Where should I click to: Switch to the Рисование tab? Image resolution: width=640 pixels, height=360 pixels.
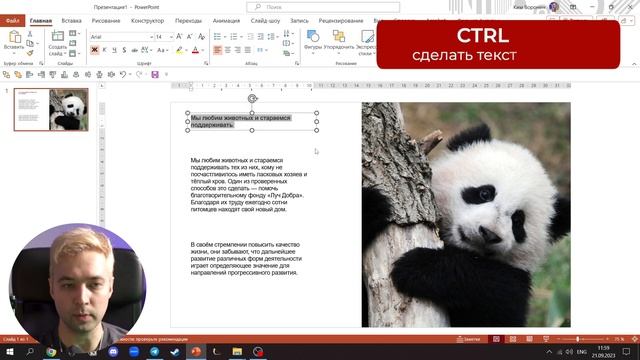[106, 20]
